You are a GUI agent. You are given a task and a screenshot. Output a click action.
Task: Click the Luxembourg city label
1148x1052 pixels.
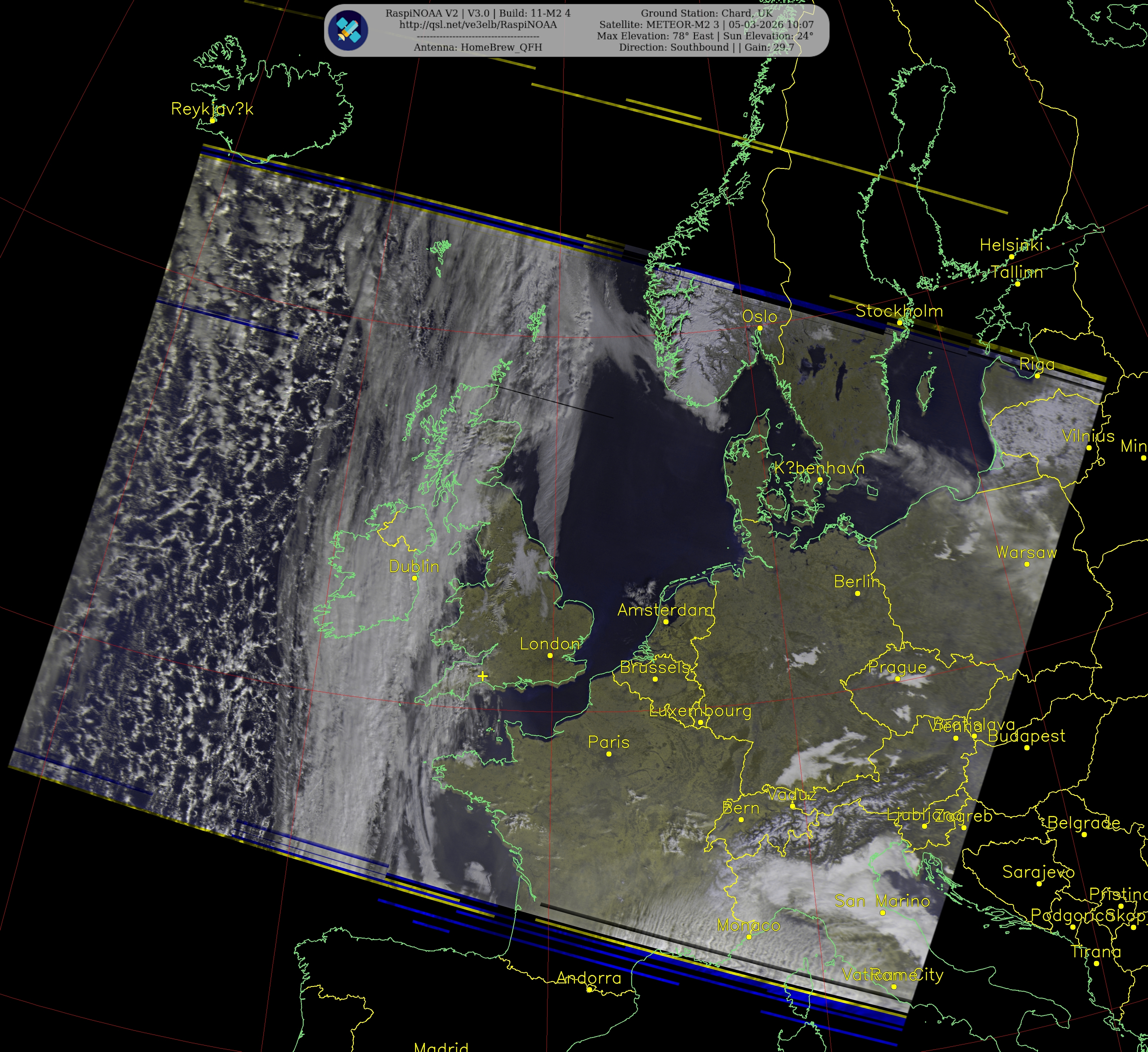click(x=700, y=711)
